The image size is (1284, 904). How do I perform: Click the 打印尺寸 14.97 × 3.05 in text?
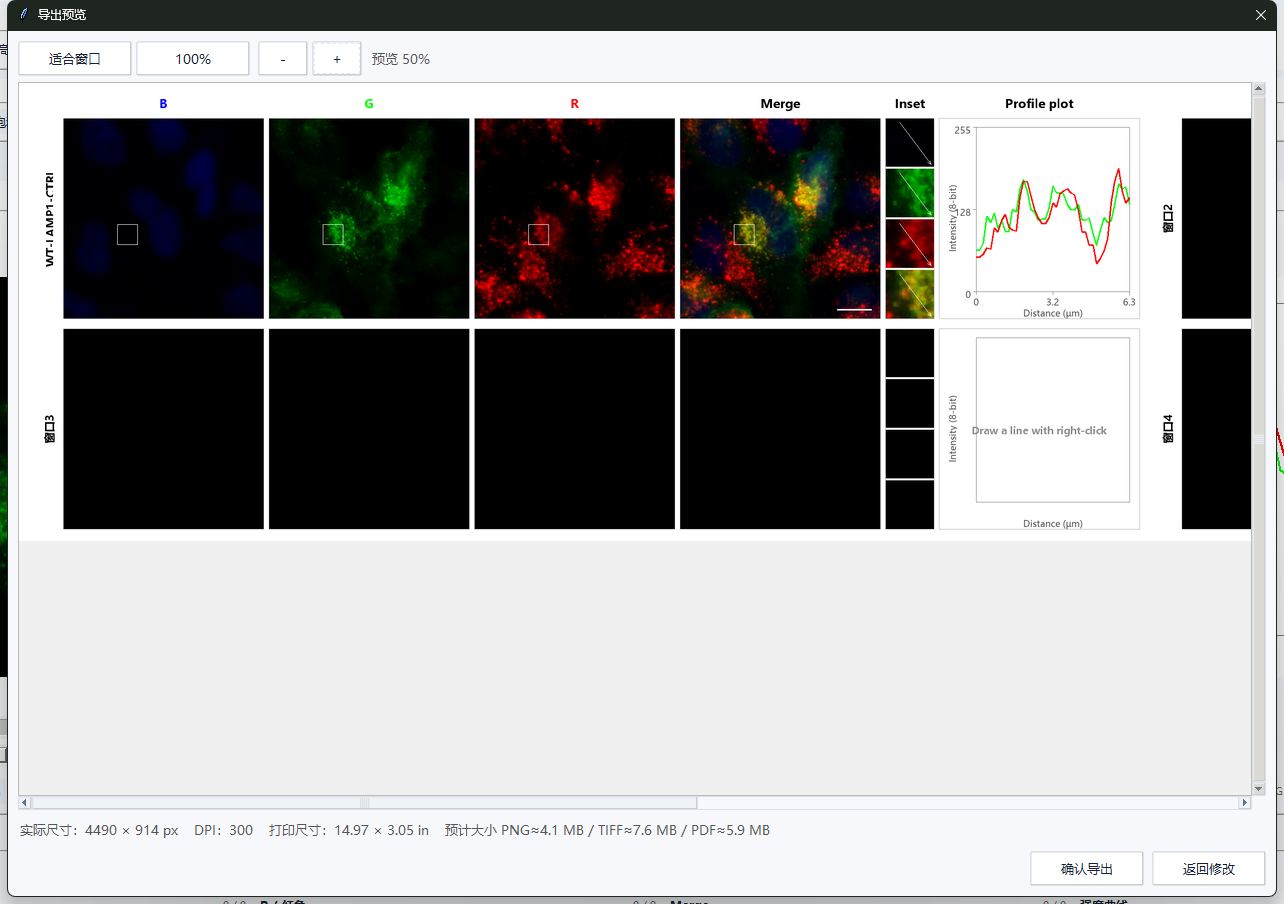tap(349, 830)
